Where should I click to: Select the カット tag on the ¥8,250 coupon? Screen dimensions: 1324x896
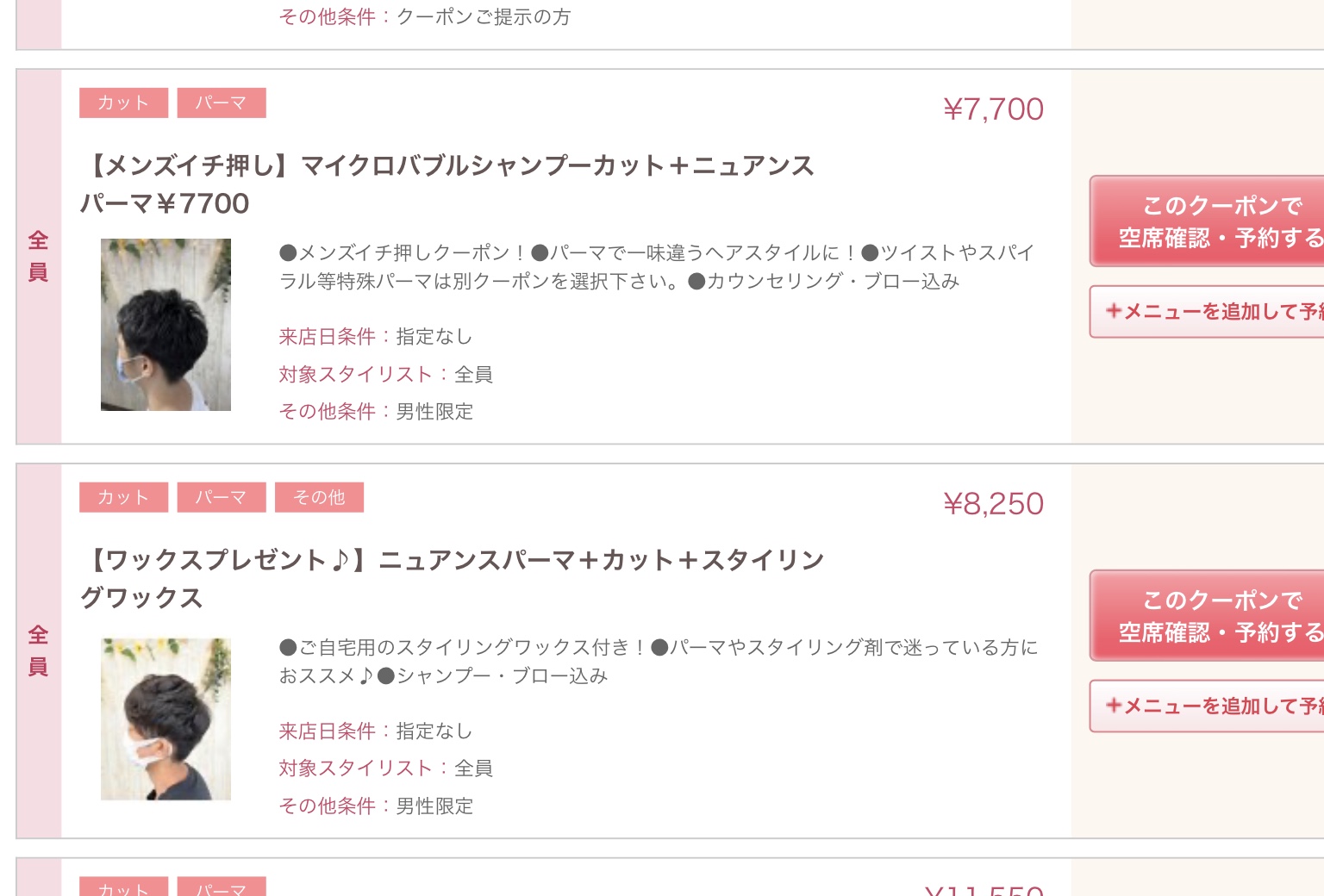[123, 497]
